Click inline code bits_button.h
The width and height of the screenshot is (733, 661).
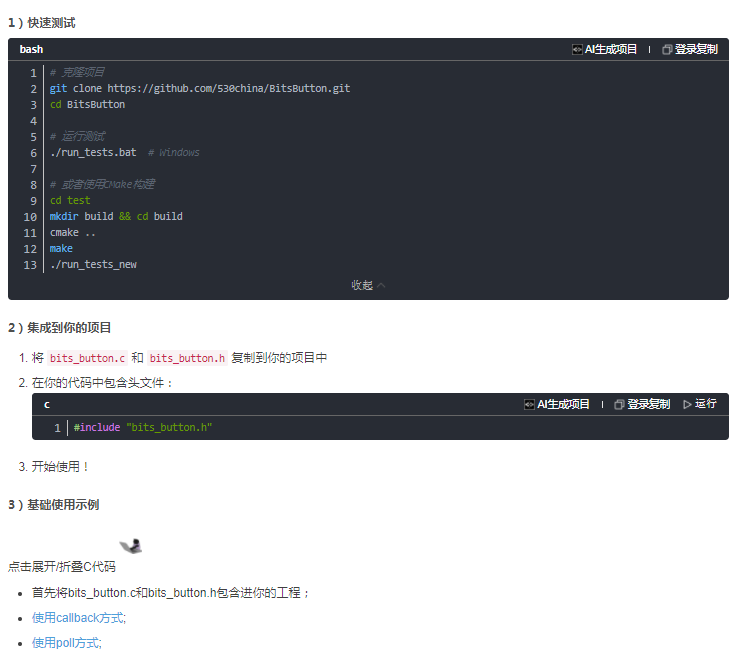[x=187, y=358]
